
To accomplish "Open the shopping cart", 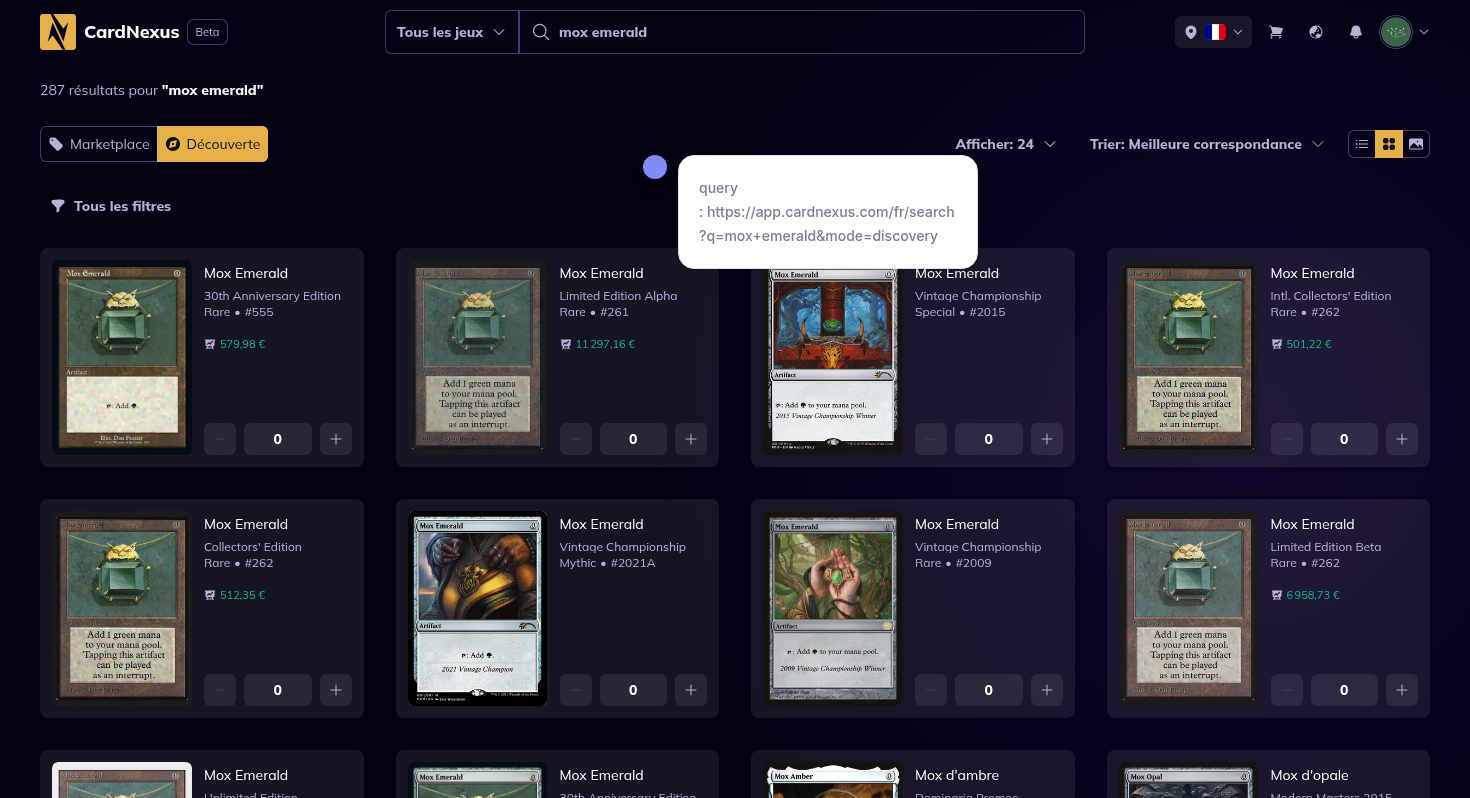I will [1276, 32].
